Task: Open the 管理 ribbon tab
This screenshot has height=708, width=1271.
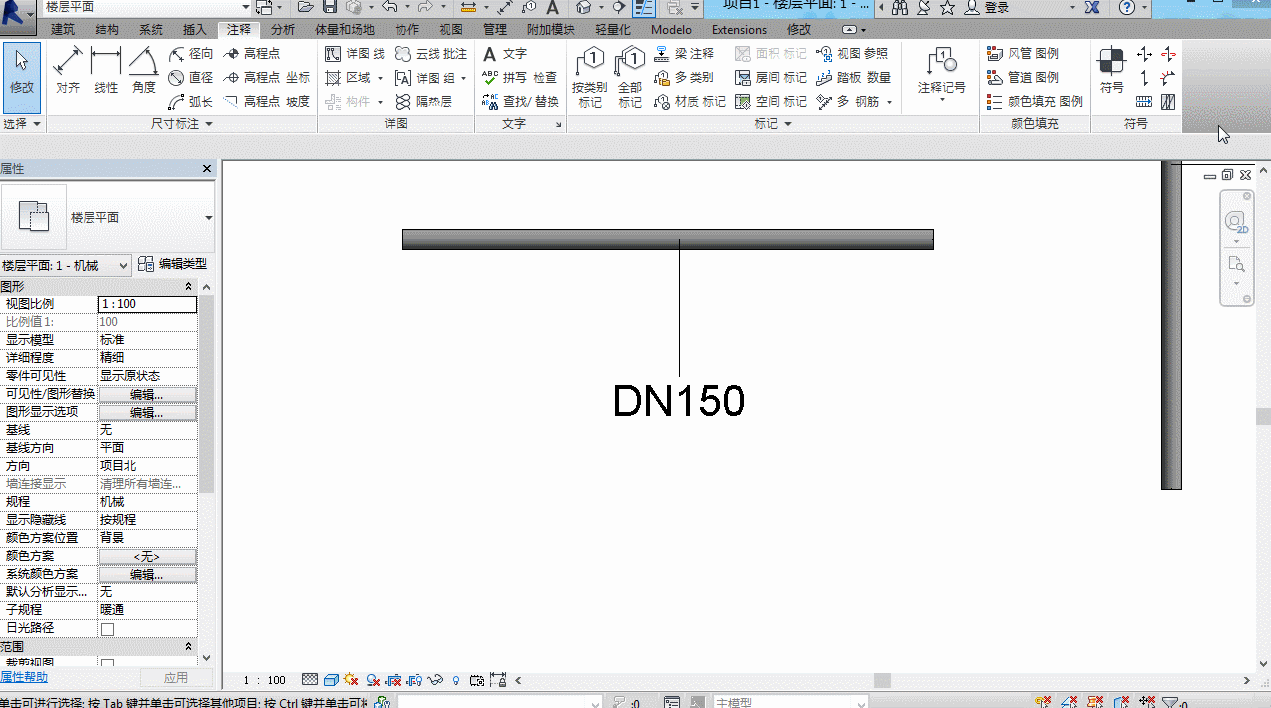Action: [495, 30]
